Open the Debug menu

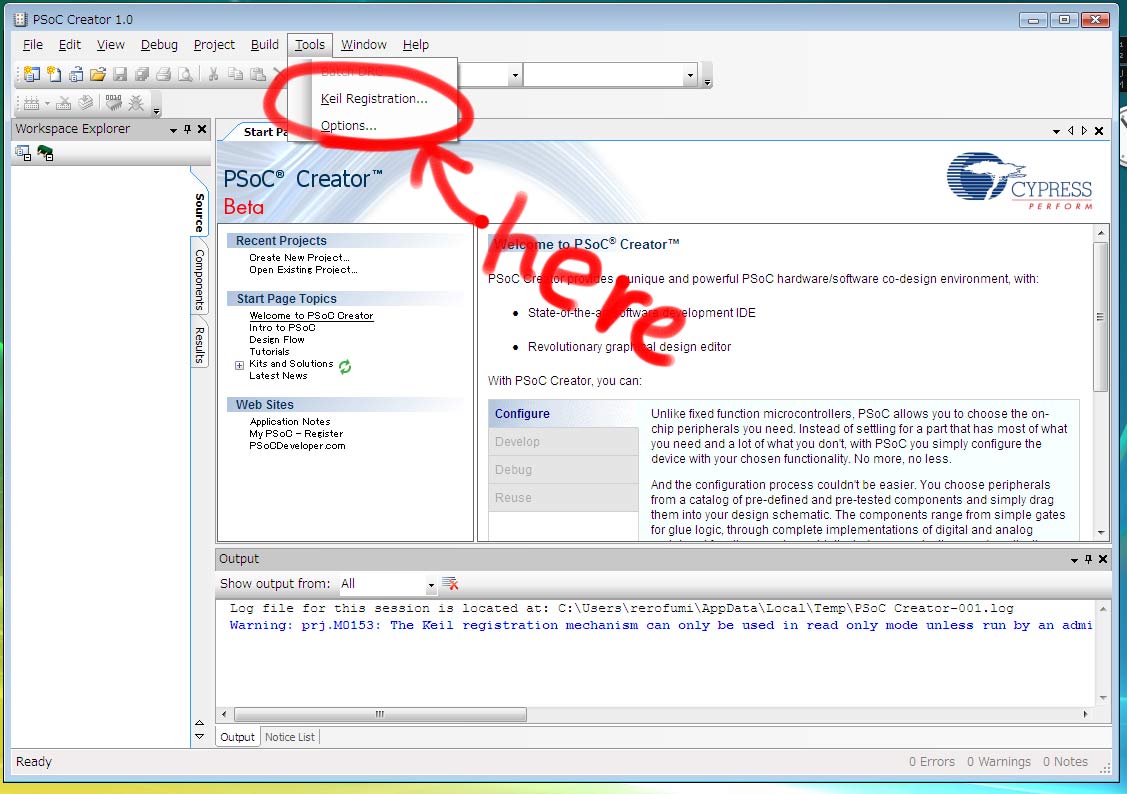[159, 45]
